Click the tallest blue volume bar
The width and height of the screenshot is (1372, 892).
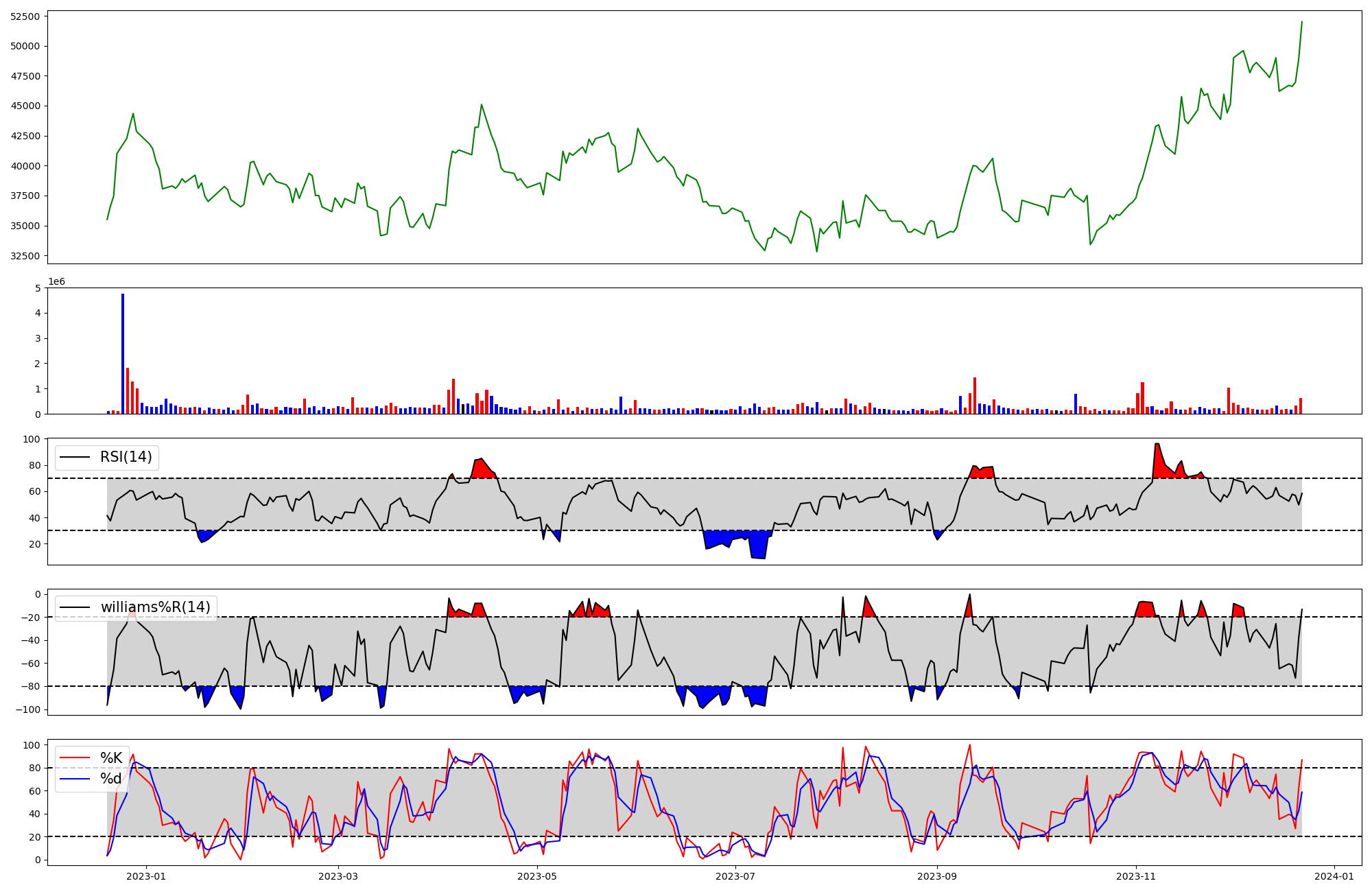pyautogui.click(x=123, y=353)
